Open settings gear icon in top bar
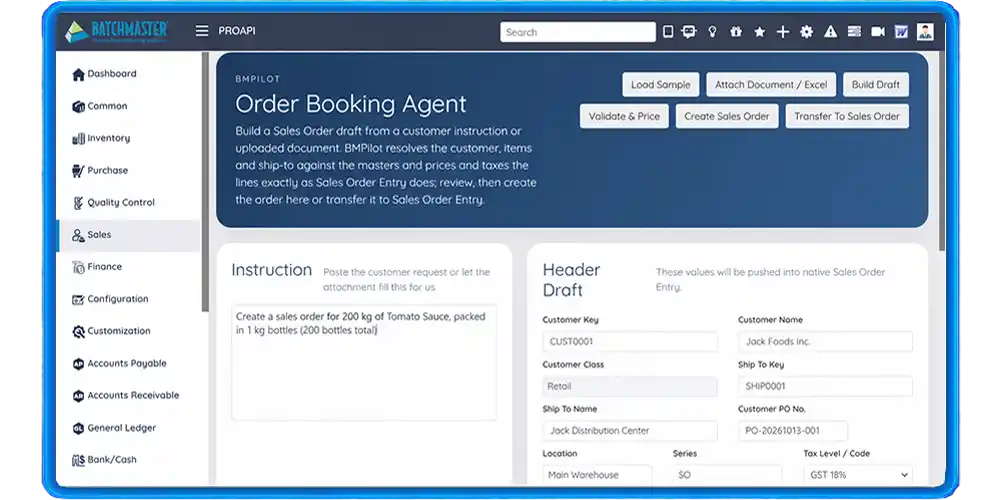 (806, 31)
